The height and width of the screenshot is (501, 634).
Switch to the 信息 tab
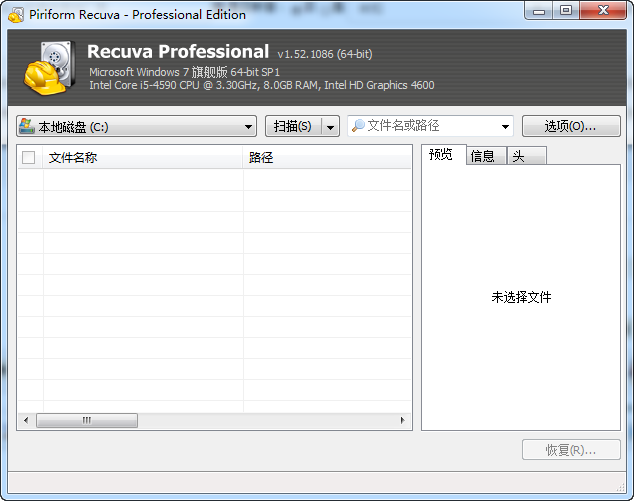[486, 156]
